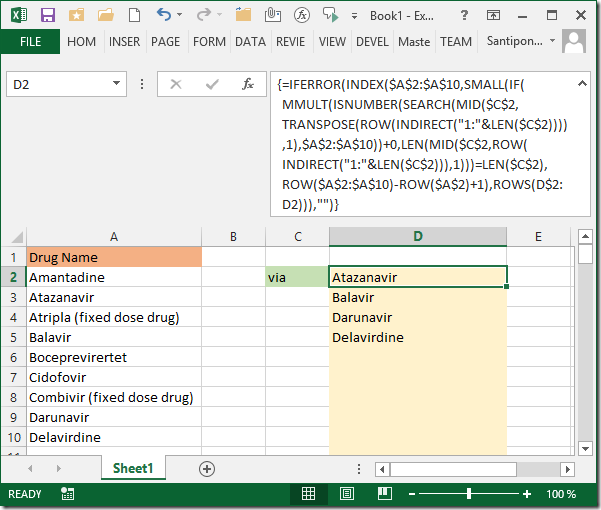Click the zoom slider handle
This screenshot has width=601, height=510.
pyautogui.click(x=469, y=494)
